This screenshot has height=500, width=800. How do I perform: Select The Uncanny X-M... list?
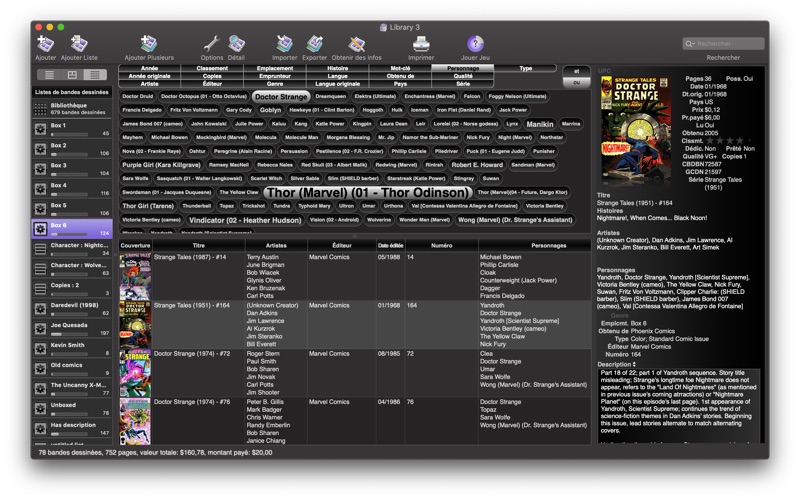72,388
